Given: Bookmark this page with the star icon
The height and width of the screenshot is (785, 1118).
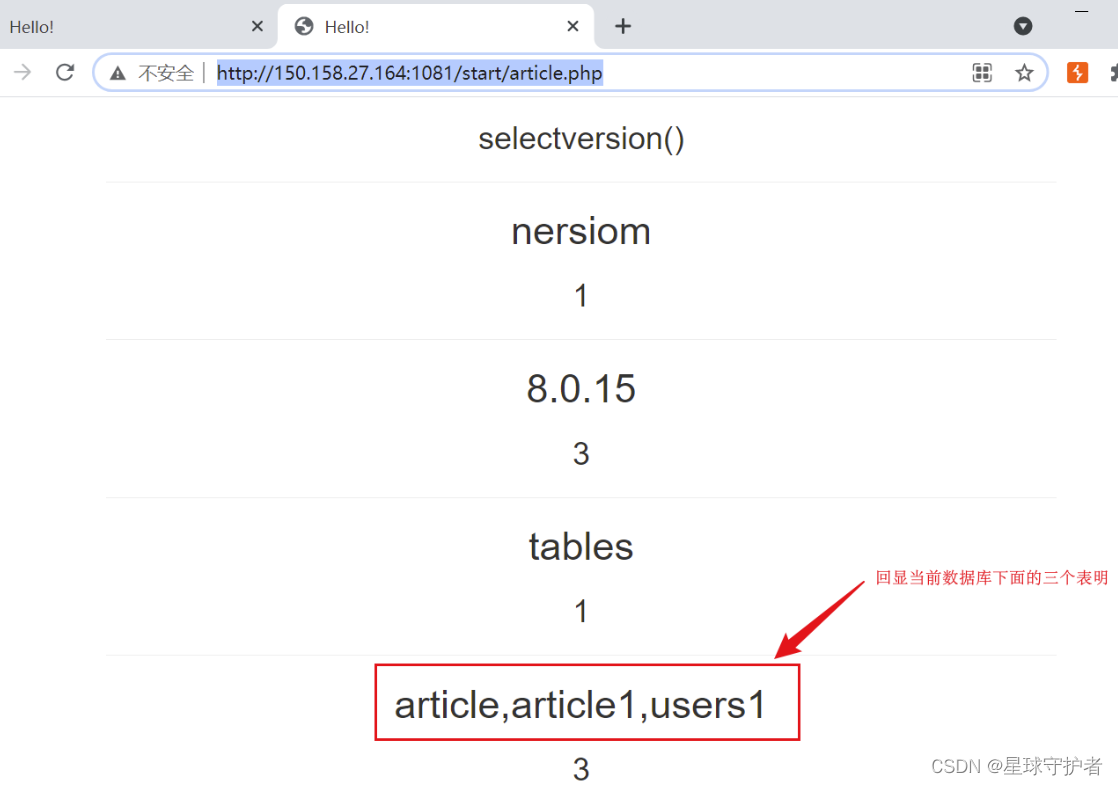Looking at the screenshot, I should point(1024,72).
